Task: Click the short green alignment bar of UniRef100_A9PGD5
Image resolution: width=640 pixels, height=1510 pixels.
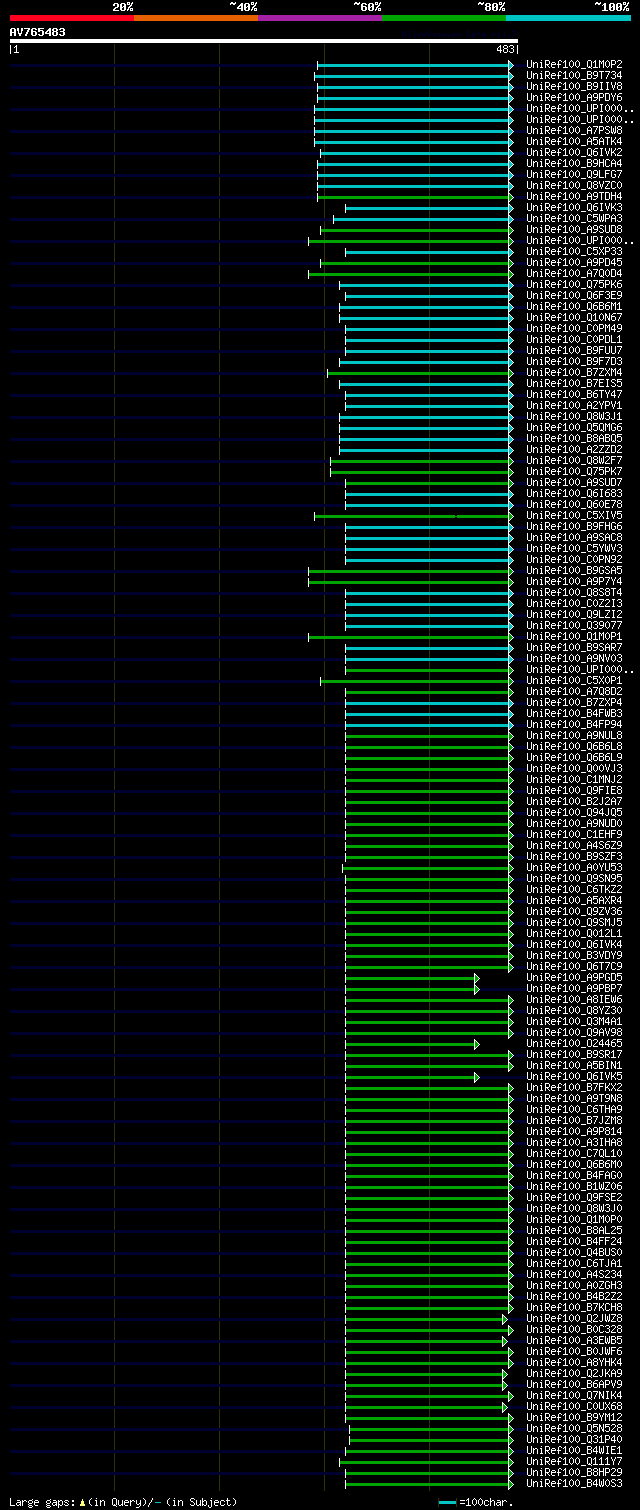Action: (x=412, y=977)
